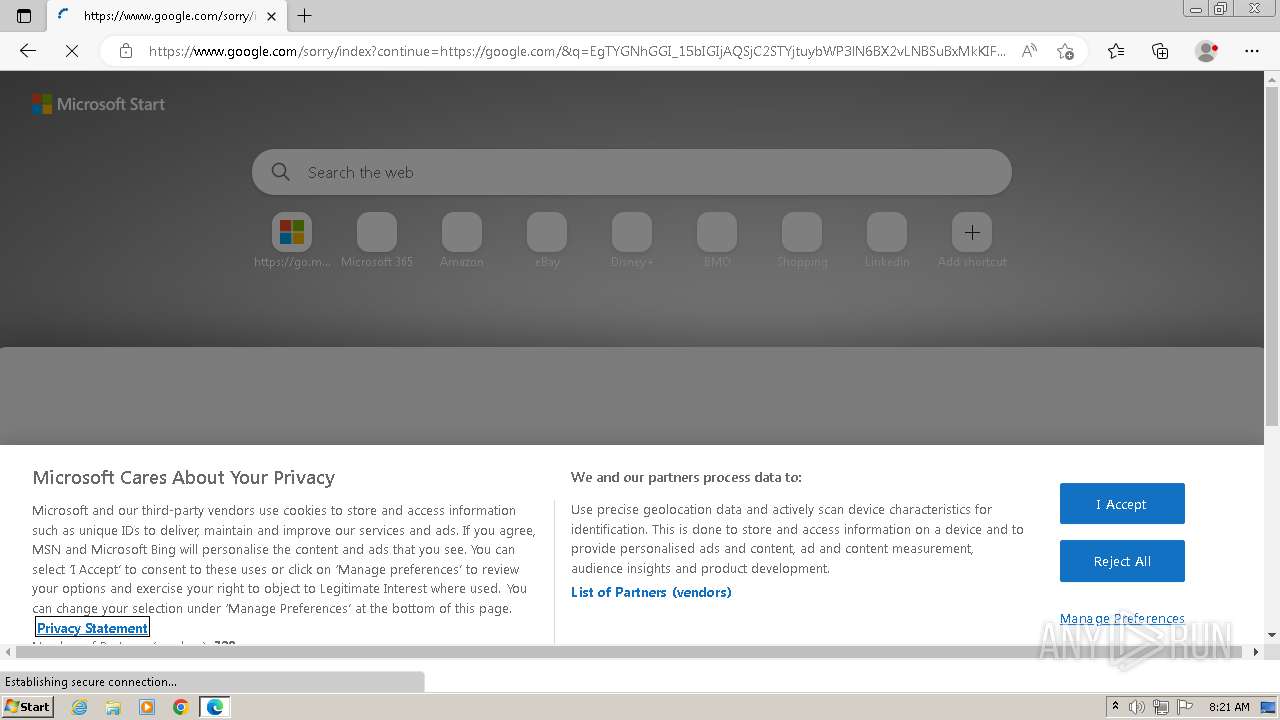Image resolution: width=1280 pixels, height=720 pixels.
Task: Open Read aloud icon in address bar
Action: click(1029, 51)
